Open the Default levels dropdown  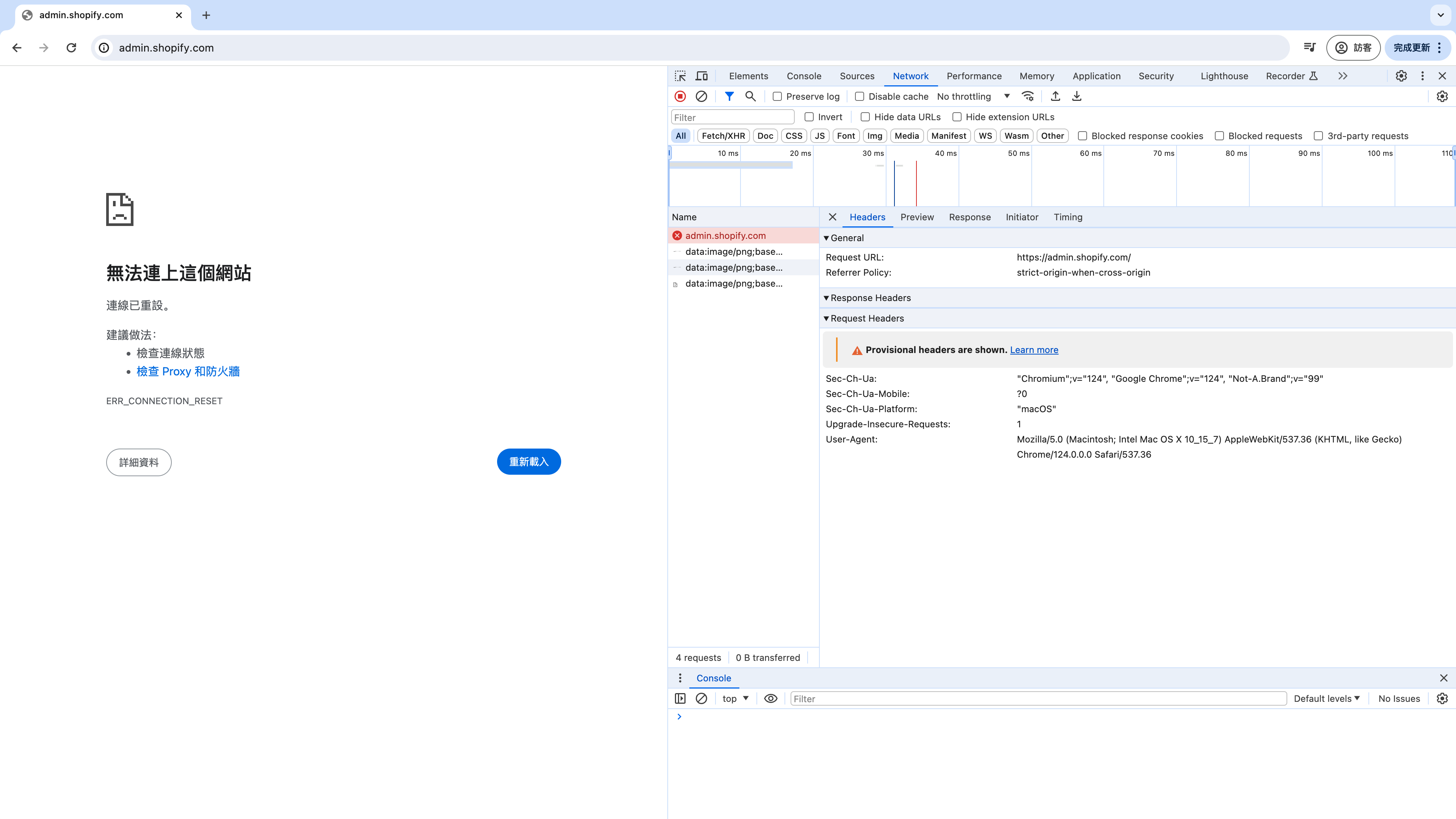(x=1326, y=698)
